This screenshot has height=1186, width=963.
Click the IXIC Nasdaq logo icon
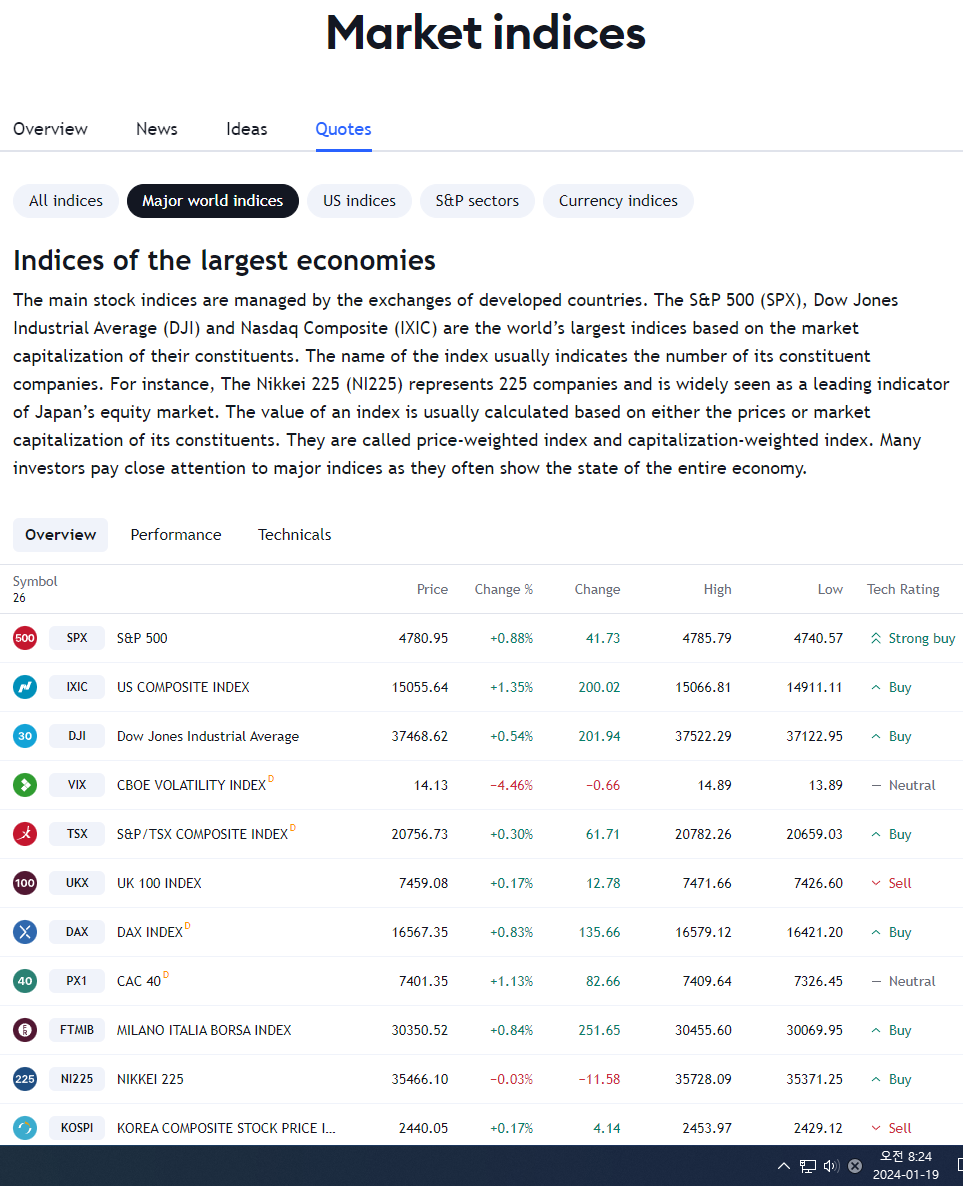pyautogui.click(x=25, y=687)
